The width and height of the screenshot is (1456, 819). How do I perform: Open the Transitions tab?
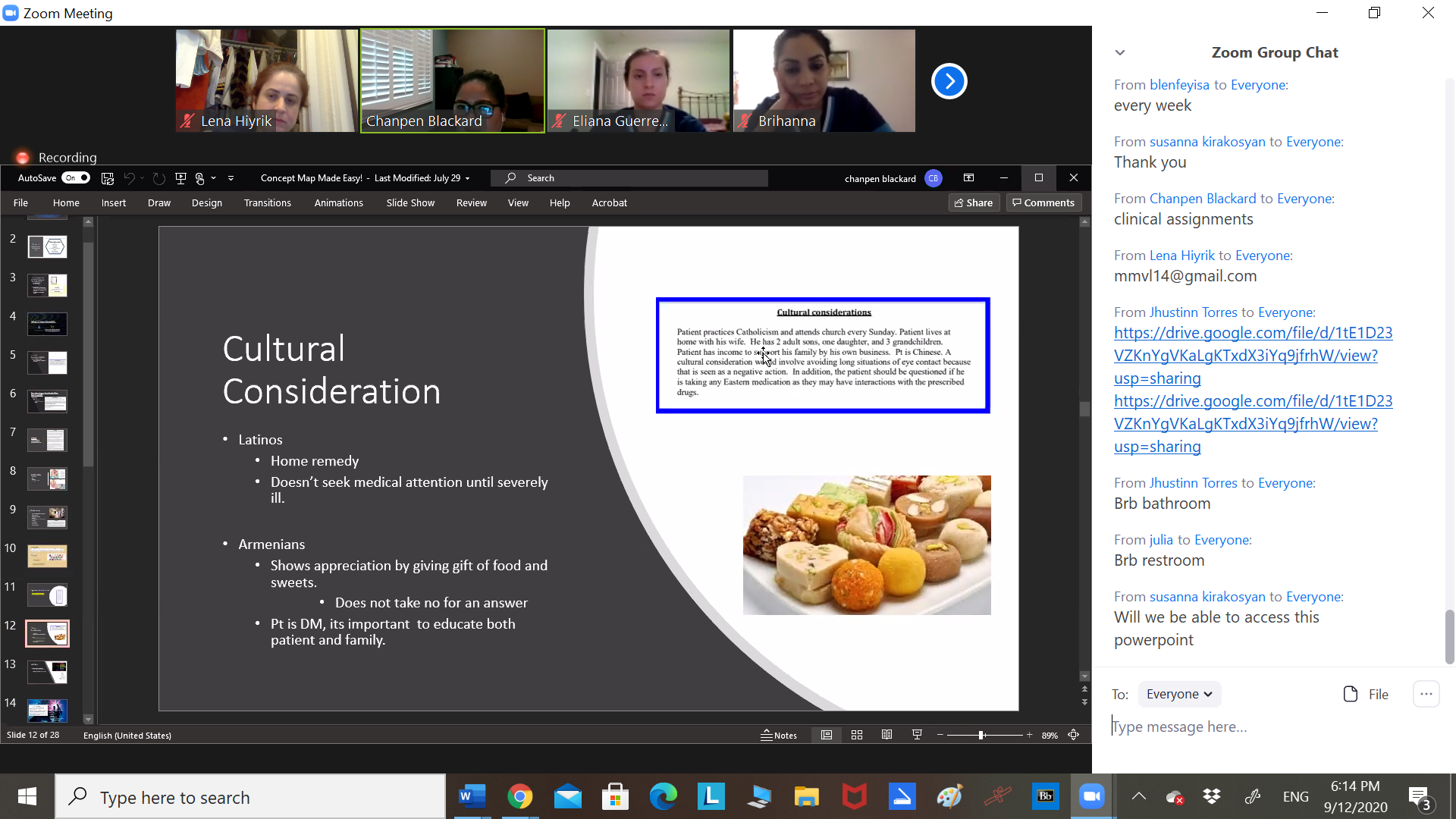coord(268,202)
